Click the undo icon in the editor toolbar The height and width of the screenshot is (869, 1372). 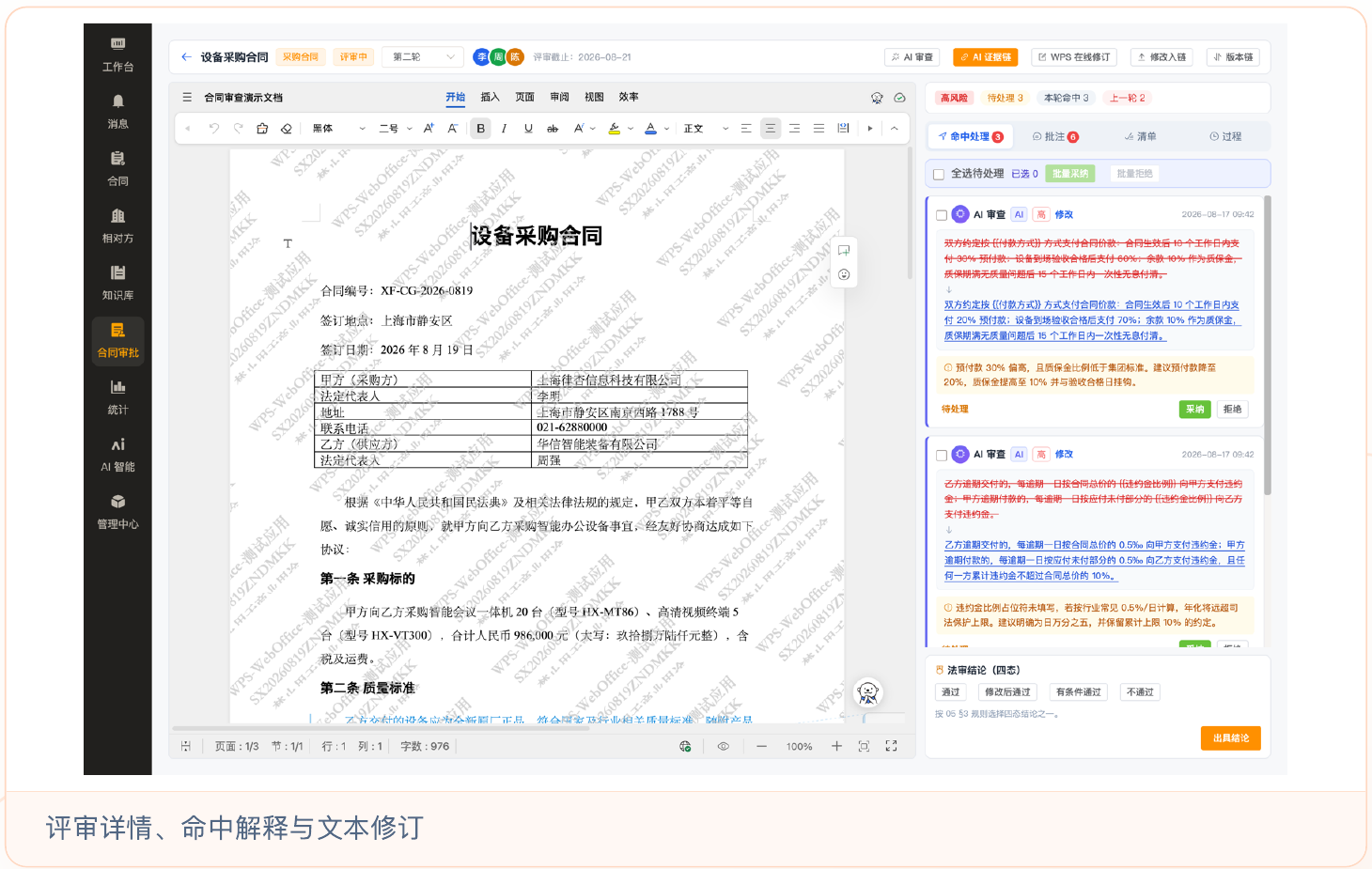point(213,129)
